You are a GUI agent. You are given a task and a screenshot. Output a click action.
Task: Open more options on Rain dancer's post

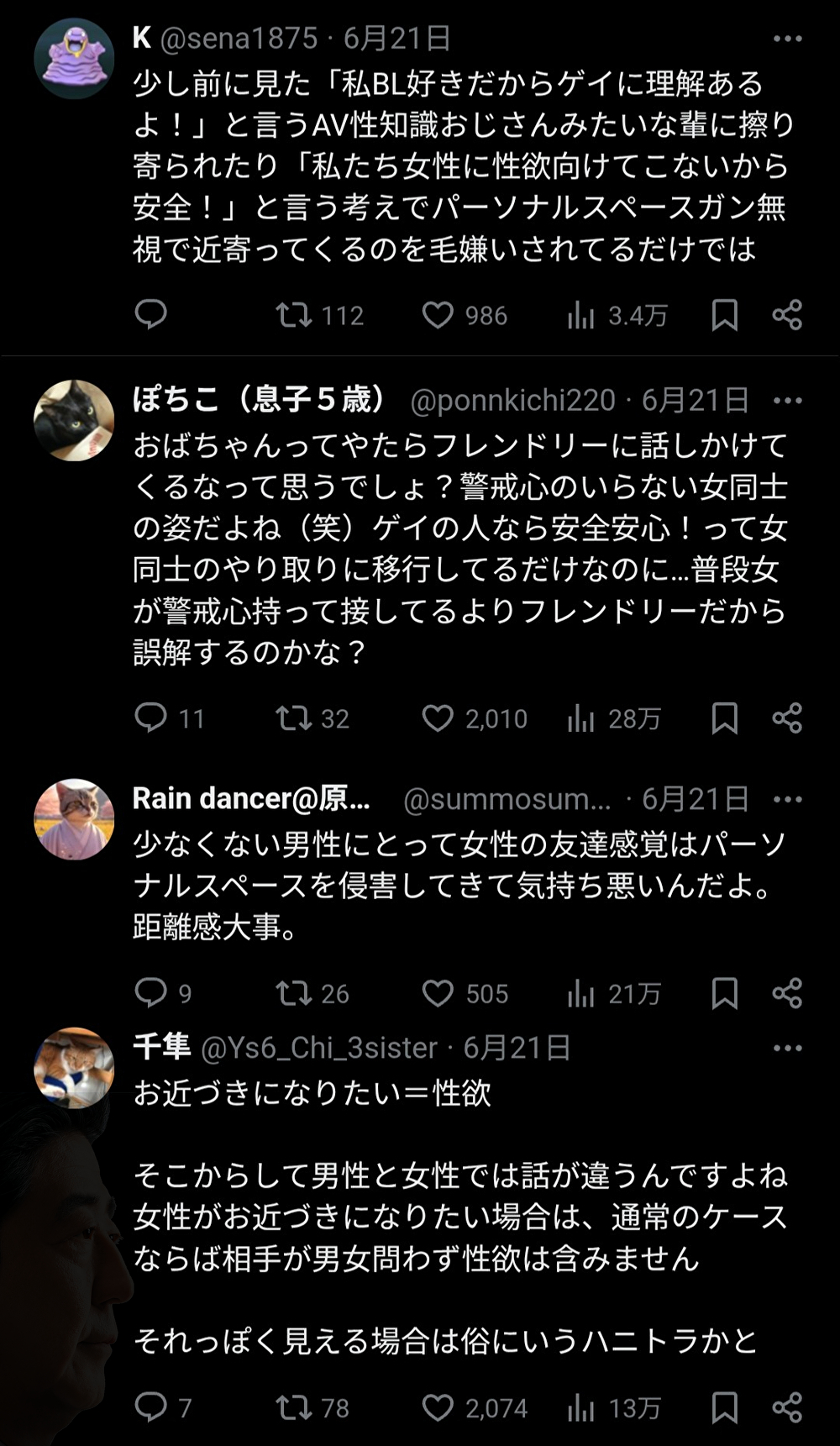(x=787, y=800)
